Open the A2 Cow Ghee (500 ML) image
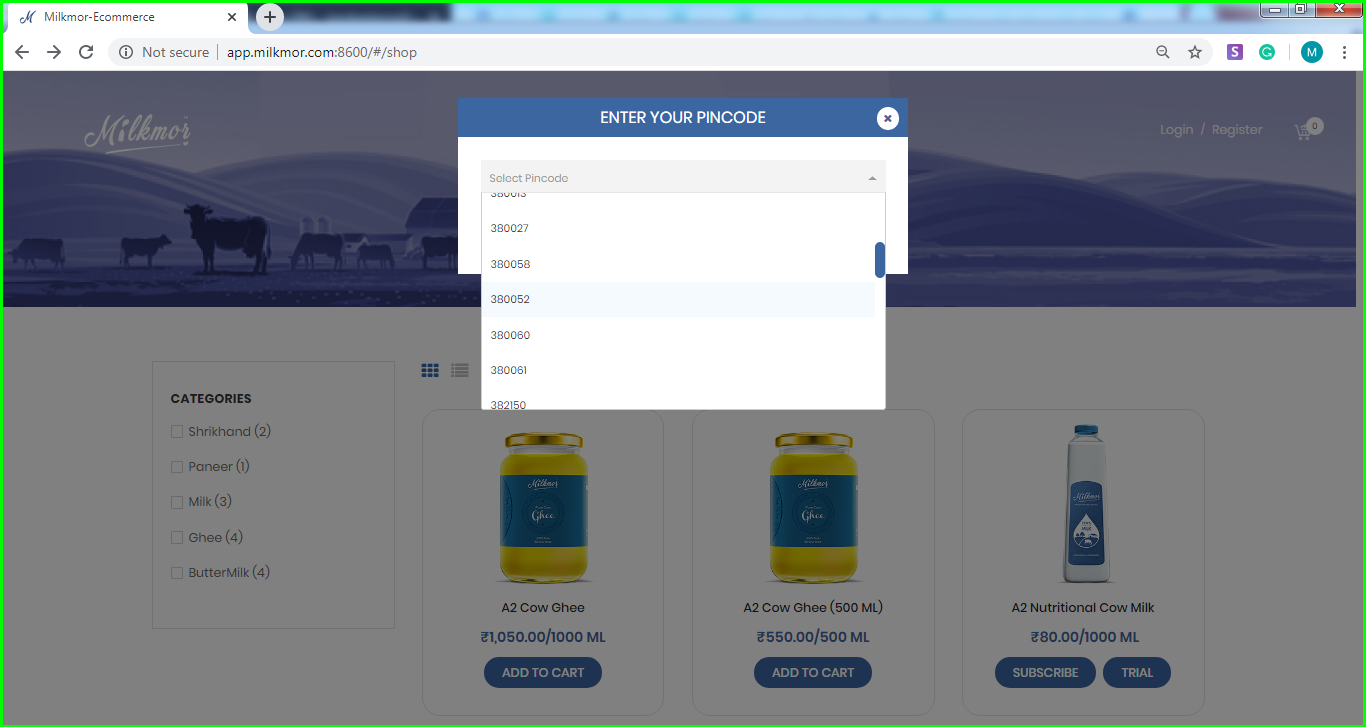Viewport: 1366px width, 727px height. point(813,507)
